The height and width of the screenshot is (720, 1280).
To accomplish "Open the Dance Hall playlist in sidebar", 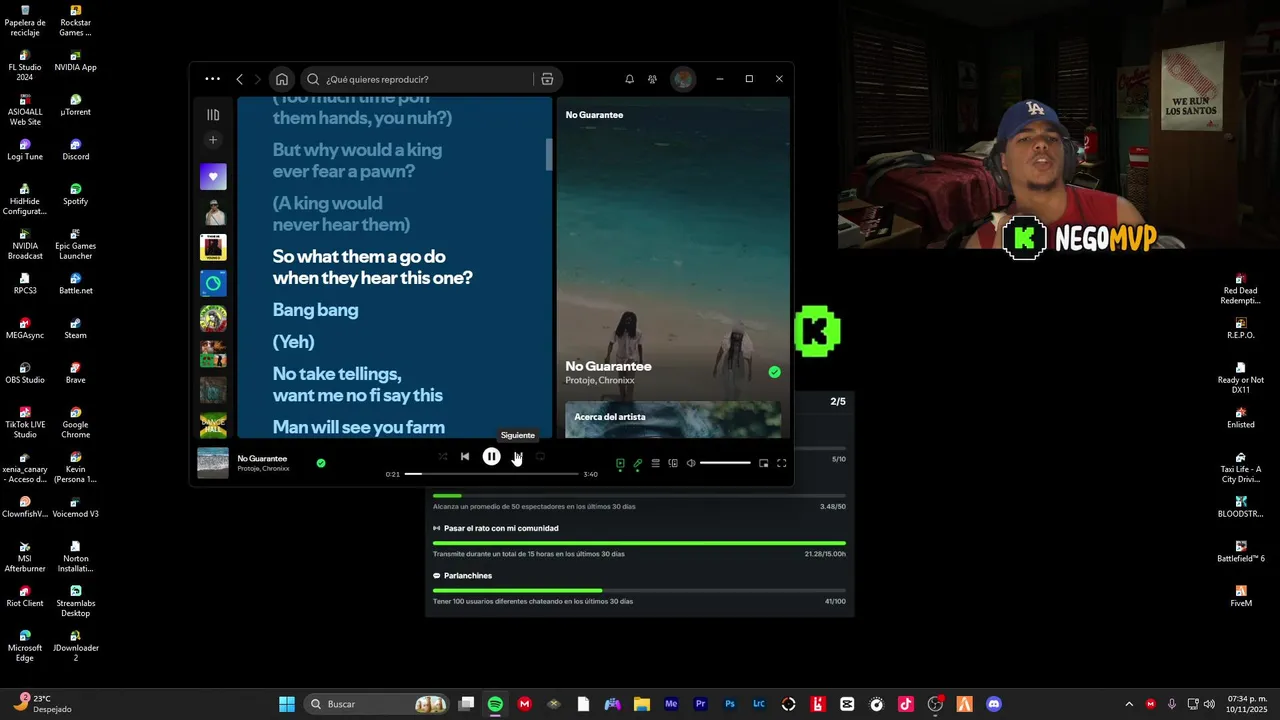I will tap(213, 426).
